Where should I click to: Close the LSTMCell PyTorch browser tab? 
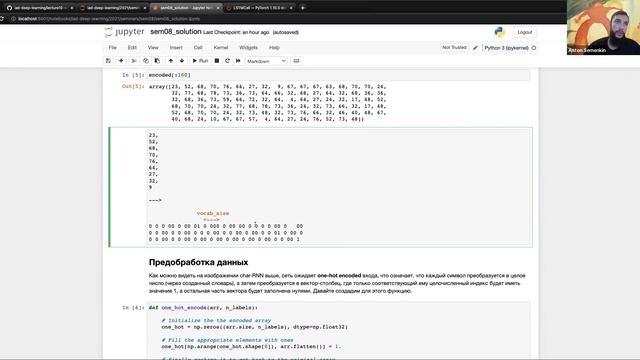coord(291,8)
